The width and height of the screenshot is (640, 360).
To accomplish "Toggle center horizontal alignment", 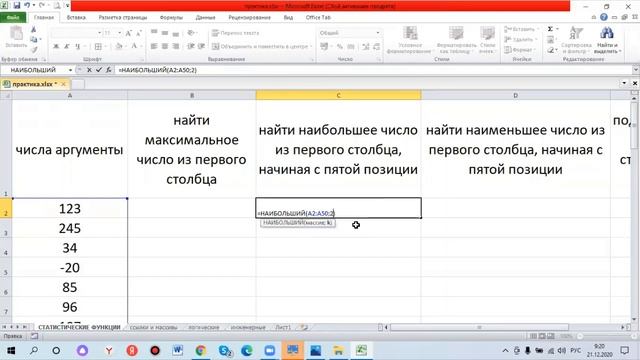I will [x=164, y=47].
